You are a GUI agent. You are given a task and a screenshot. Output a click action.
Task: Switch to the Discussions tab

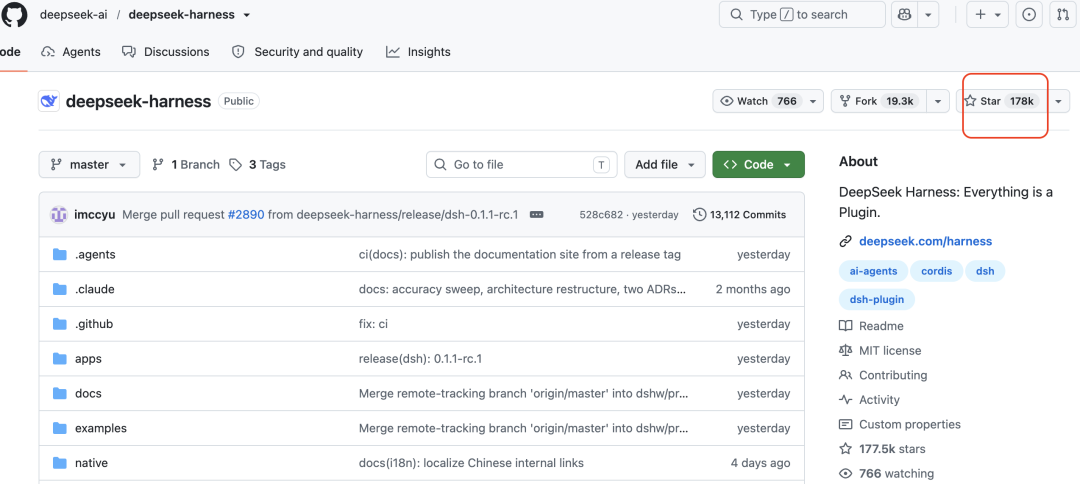[165, 52]
